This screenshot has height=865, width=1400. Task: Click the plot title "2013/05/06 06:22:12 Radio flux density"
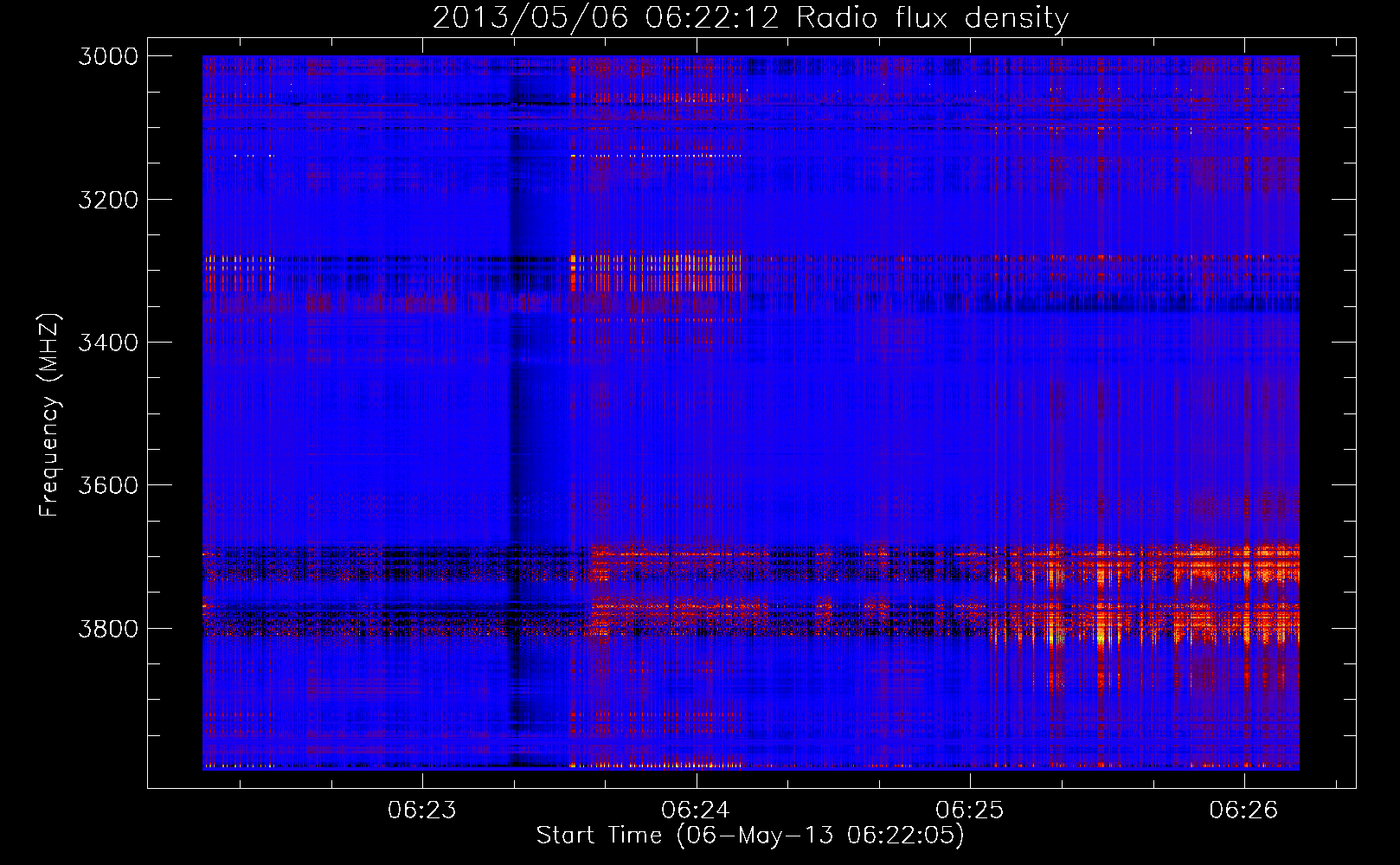[750, 18]
